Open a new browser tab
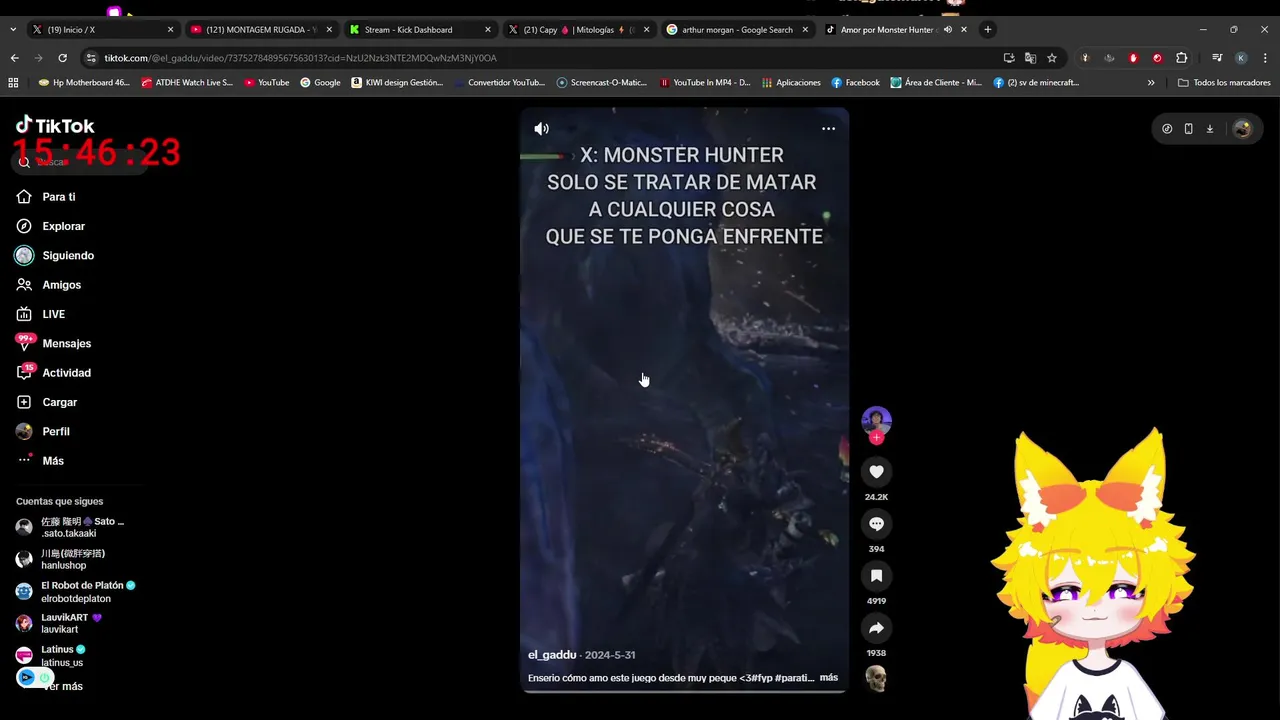The width and height of the screenshot is (1280, 720). 988,30
